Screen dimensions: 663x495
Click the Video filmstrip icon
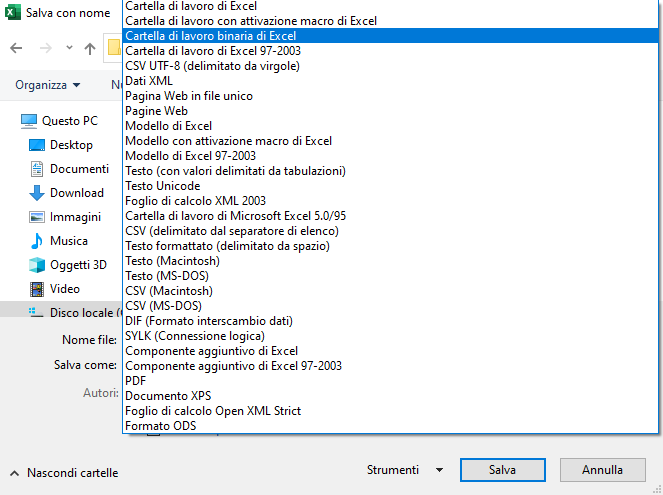37,289
